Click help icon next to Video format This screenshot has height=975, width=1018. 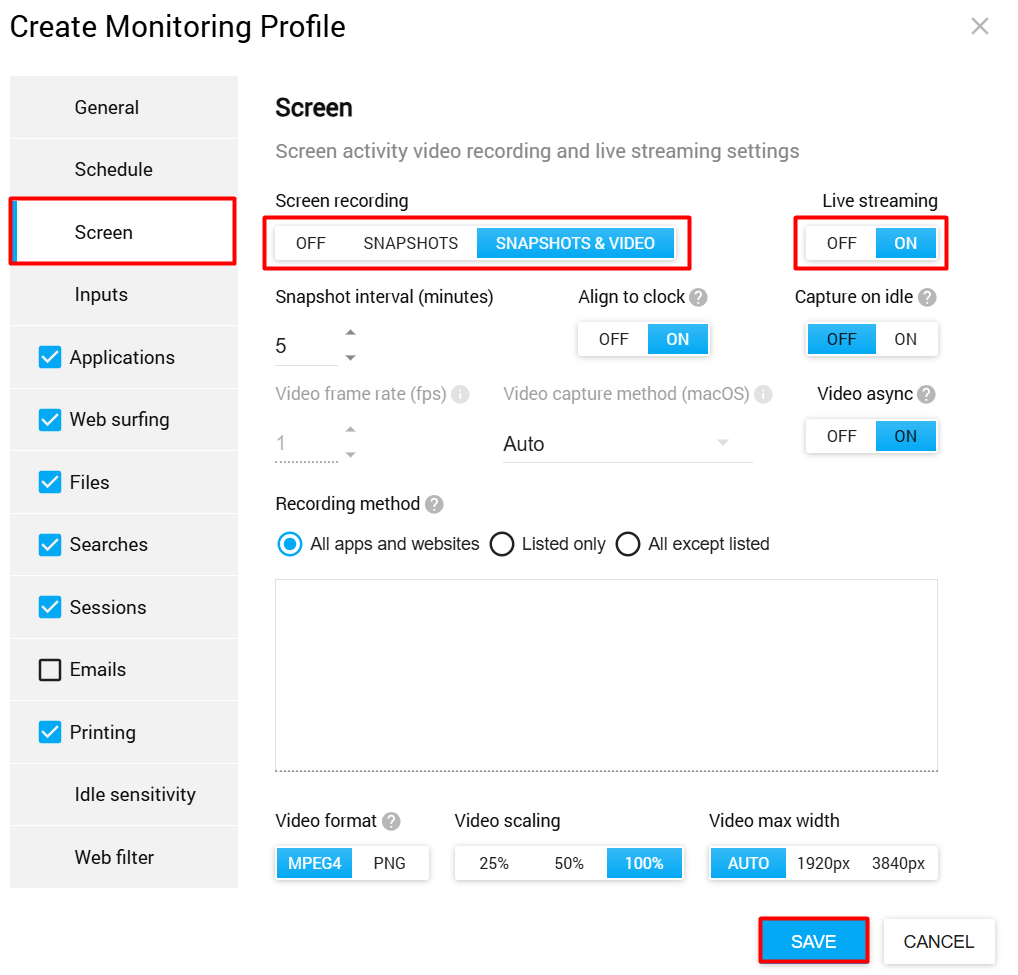tap(391, 821)
